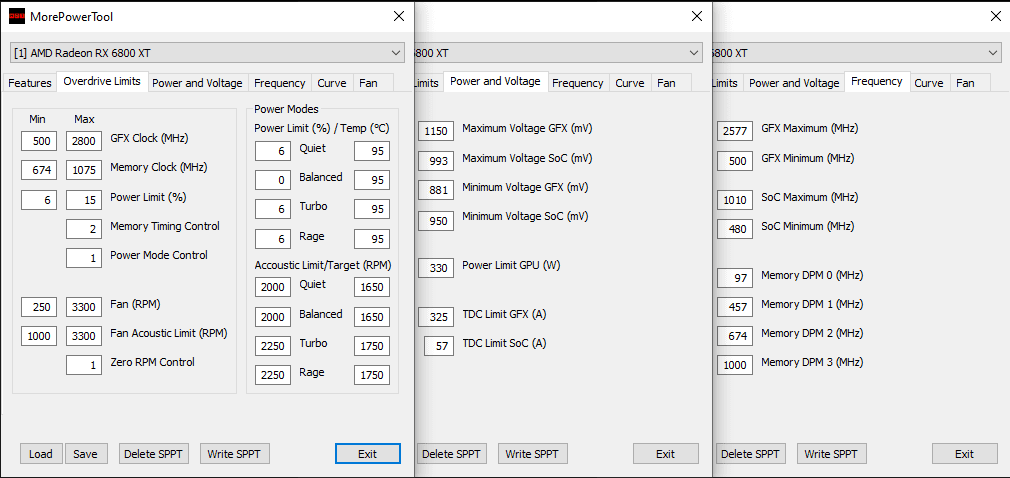Select Curve tab in the right window

click(929, 83)
